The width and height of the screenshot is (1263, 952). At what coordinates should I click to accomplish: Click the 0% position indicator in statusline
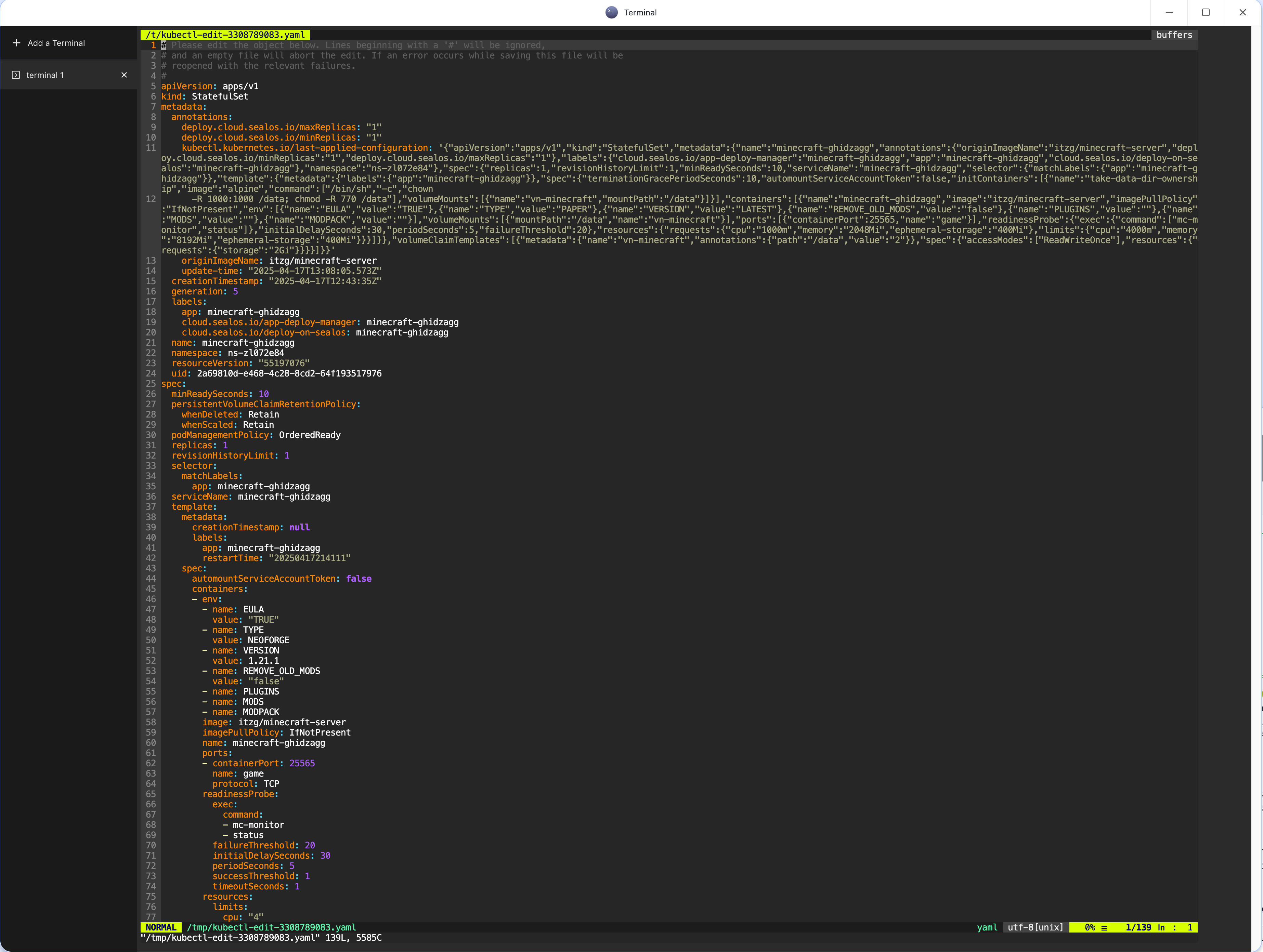[x=1090, y=927]
